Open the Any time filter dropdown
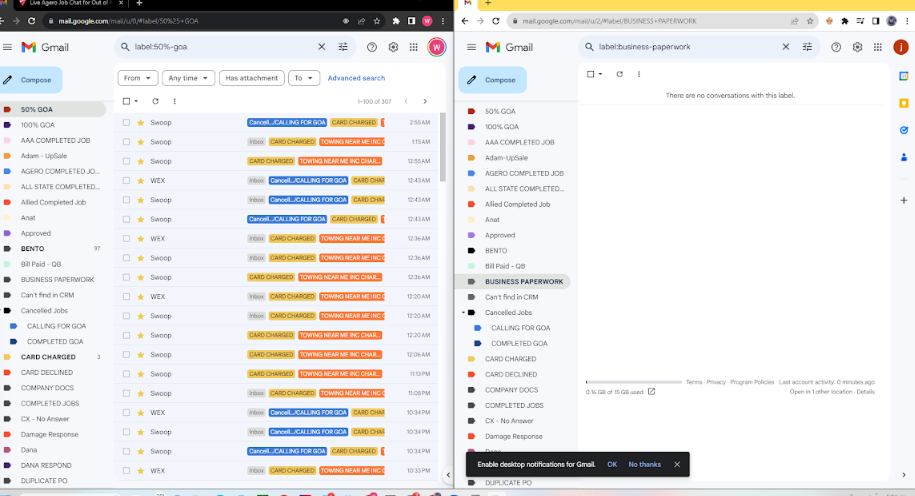 pos(189,78)
